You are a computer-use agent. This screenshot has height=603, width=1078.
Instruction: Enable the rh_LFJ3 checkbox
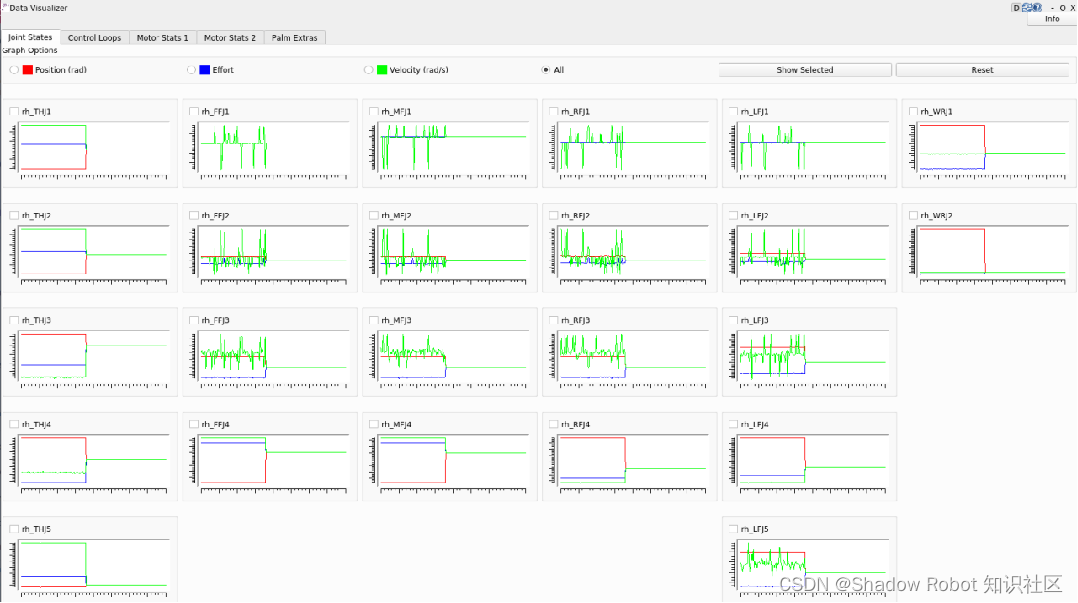click(734, 320)
